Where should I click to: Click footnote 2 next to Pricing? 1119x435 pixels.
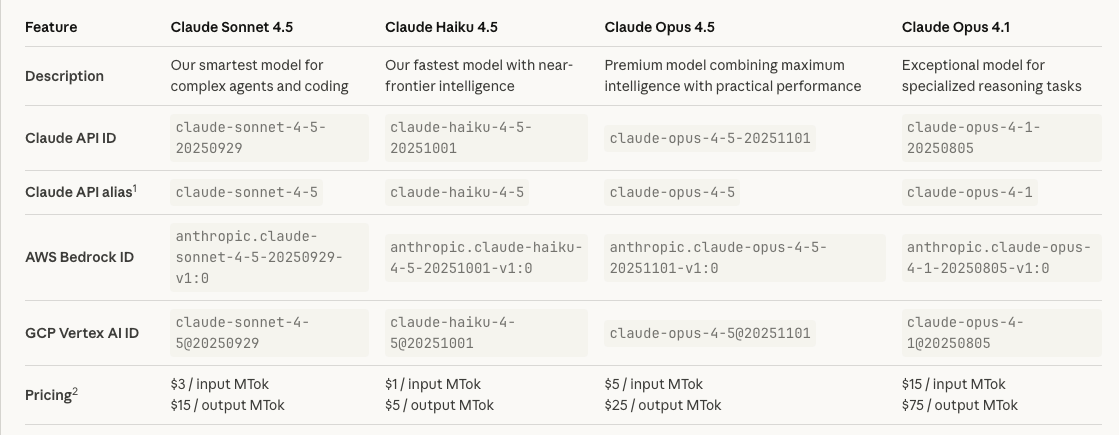[75, 391]
